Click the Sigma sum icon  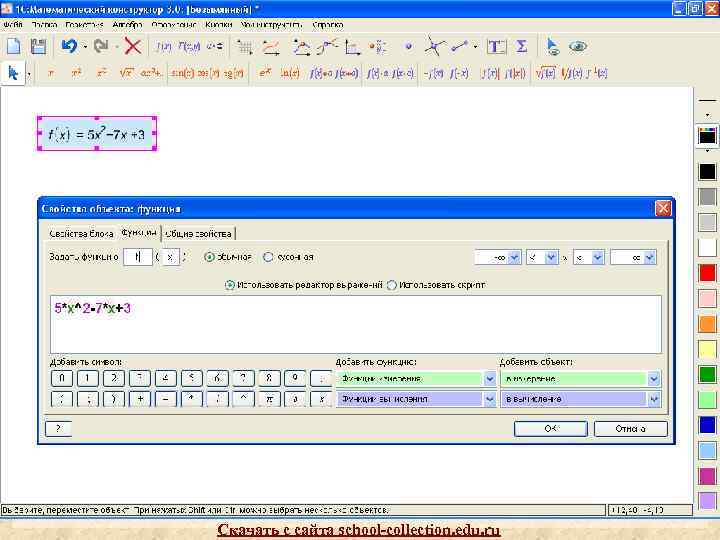click(521, 46)
